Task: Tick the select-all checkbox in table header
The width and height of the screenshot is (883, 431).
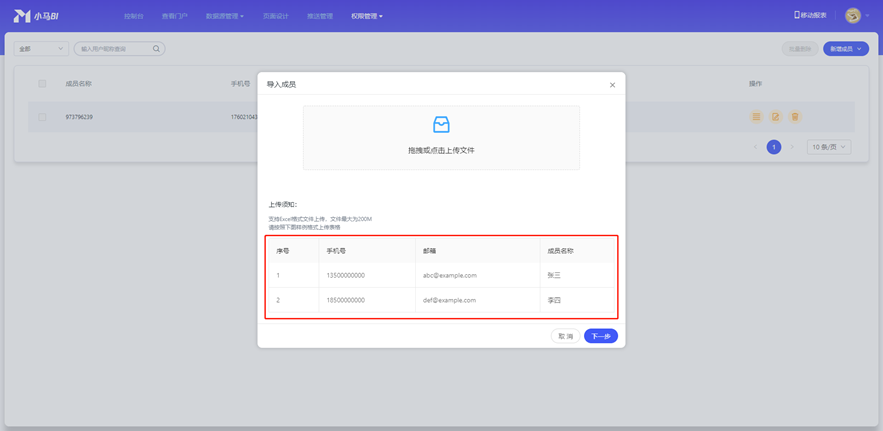Action: coord(42,84)
